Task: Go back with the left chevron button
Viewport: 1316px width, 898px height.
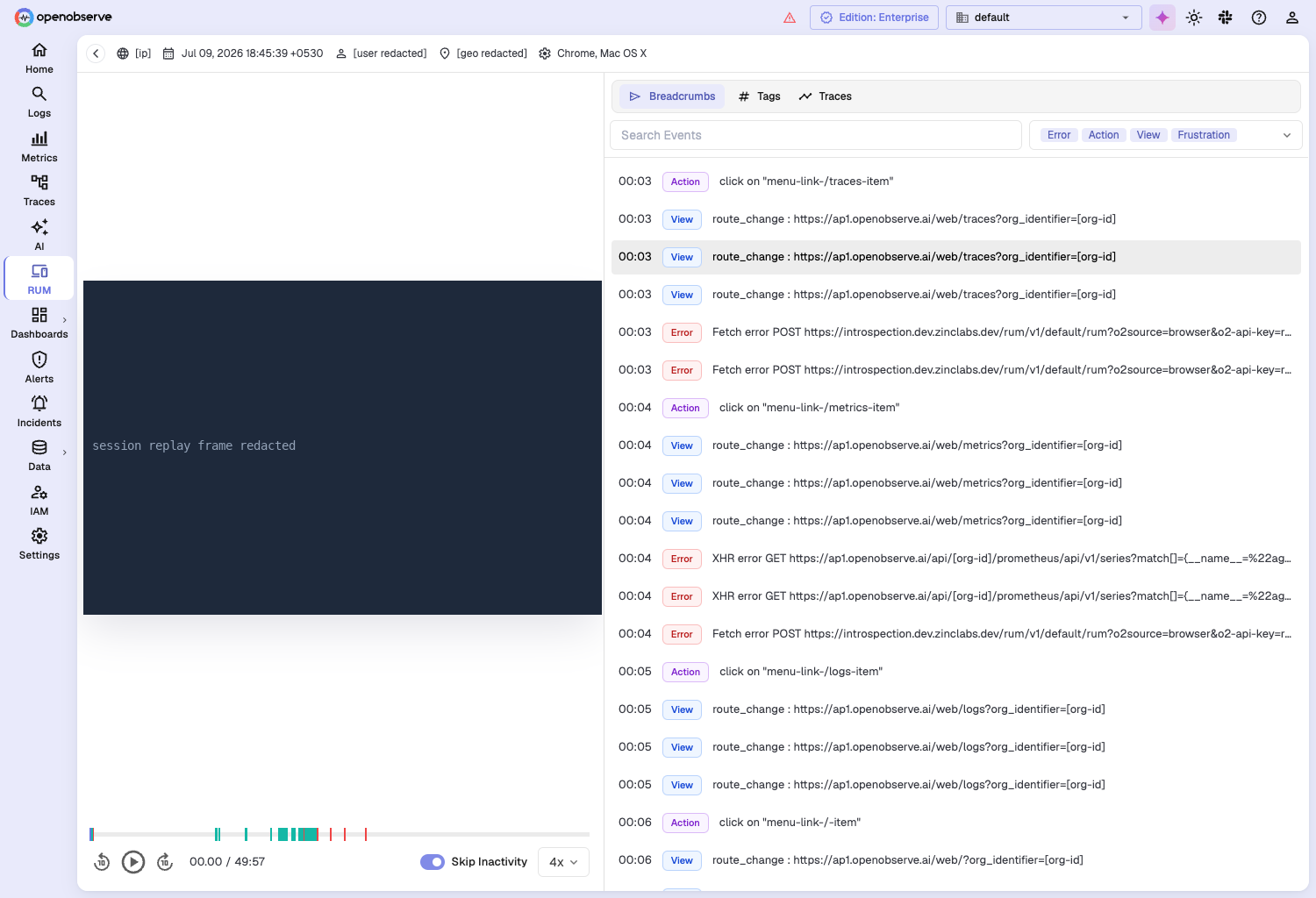Action: click(x=97, y=53)
